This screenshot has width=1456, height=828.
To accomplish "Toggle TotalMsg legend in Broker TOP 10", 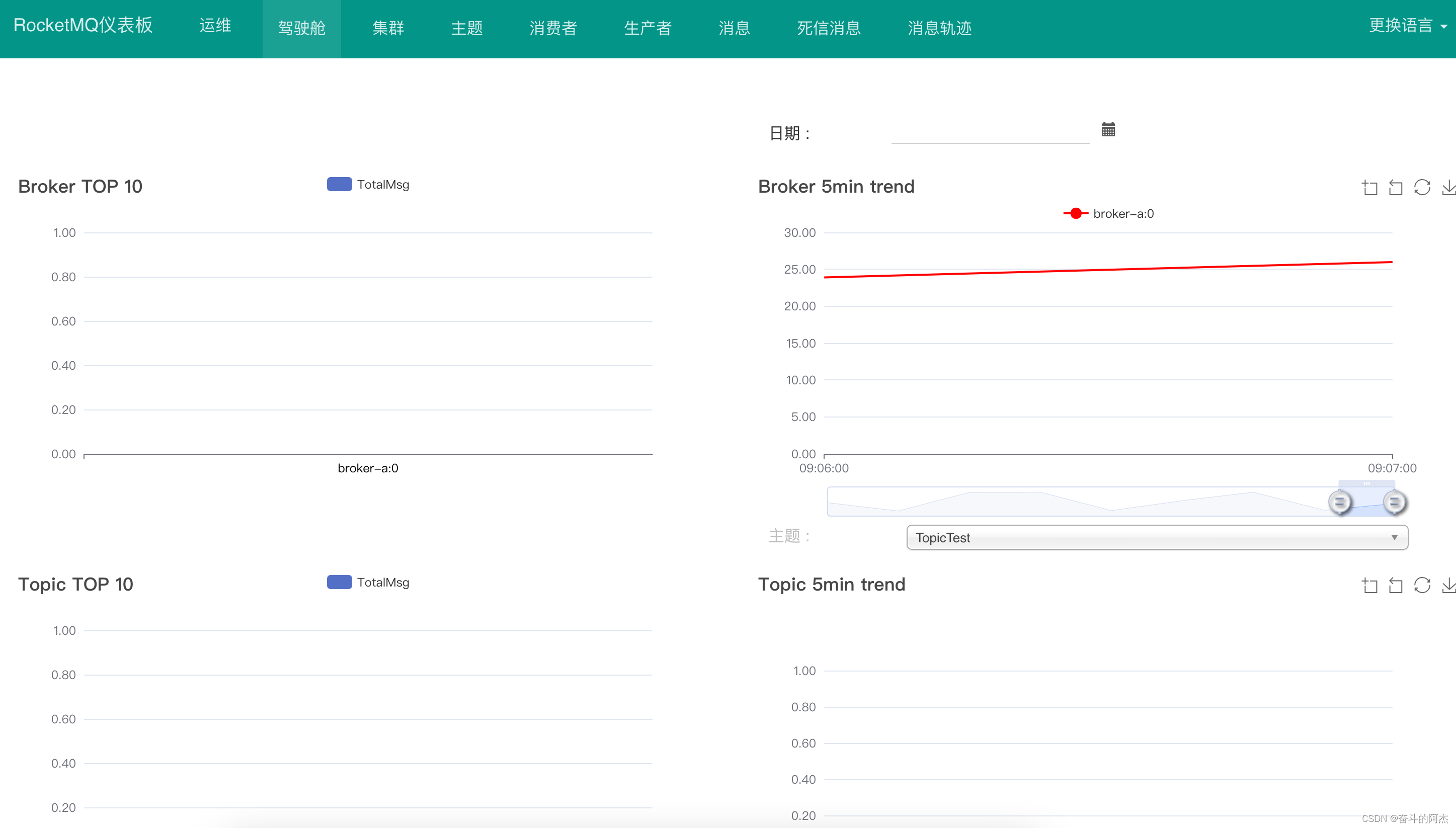I will pyautogui.click(x=369, y=184).
